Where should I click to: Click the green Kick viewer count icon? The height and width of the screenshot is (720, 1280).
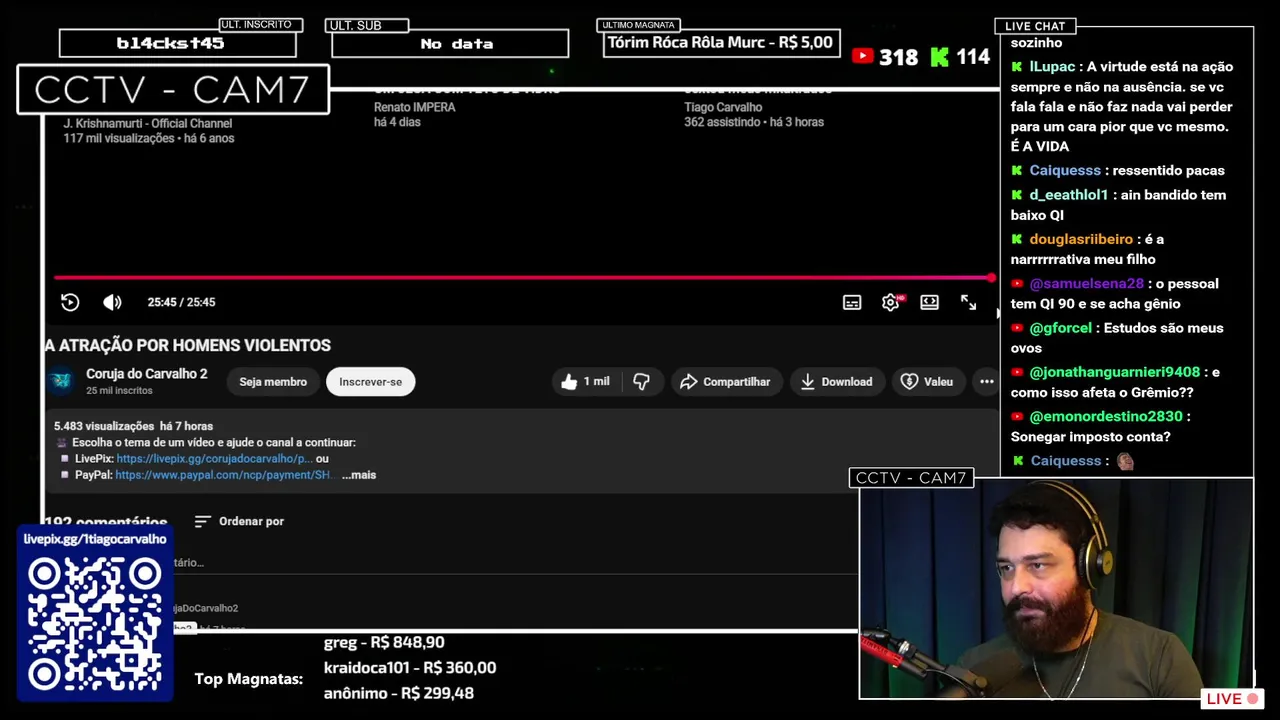[939, 57]
